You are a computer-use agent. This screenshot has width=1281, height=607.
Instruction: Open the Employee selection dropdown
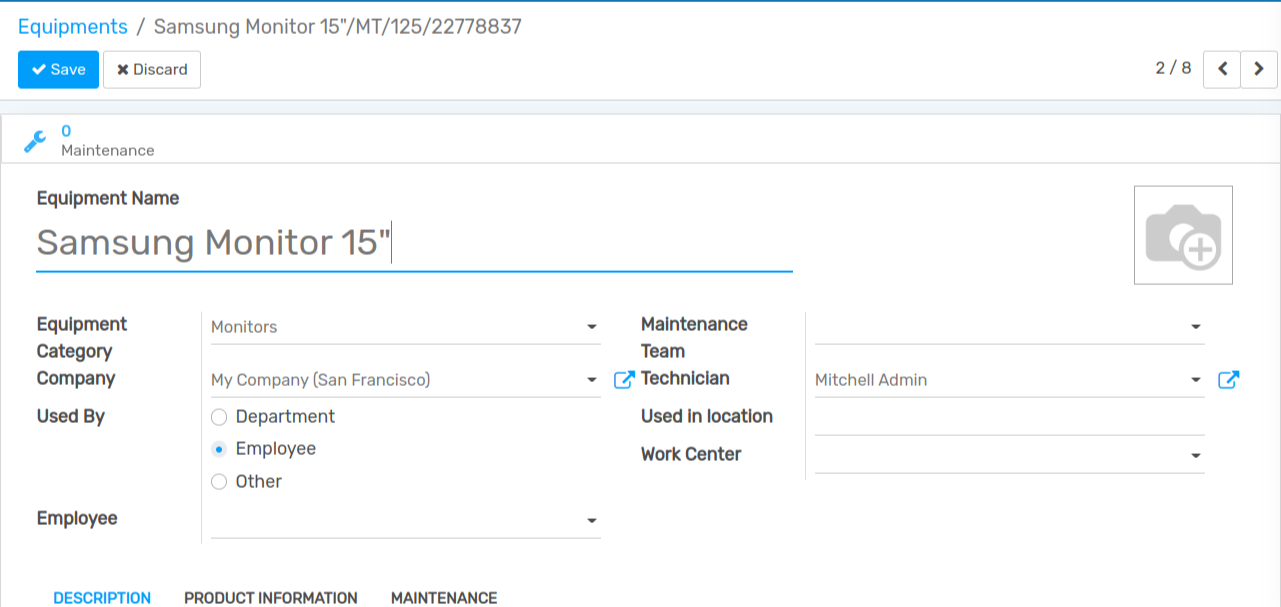[x=591, y=521]
